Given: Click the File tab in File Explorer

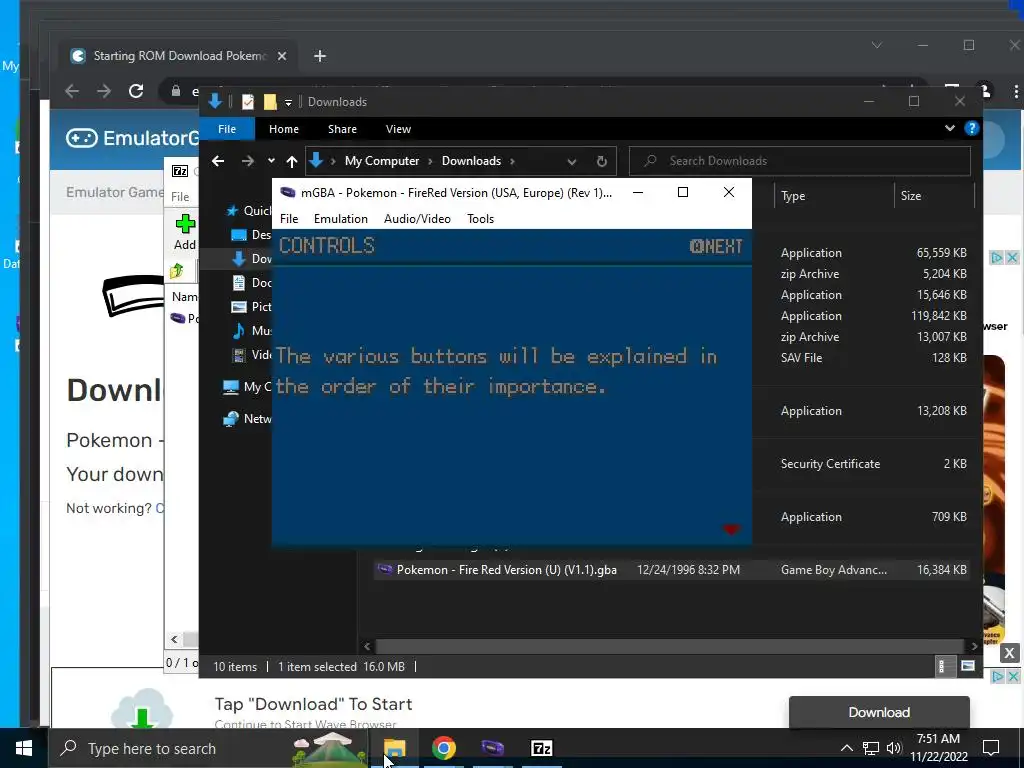Looking at the screenshot, I should point(227,129).
